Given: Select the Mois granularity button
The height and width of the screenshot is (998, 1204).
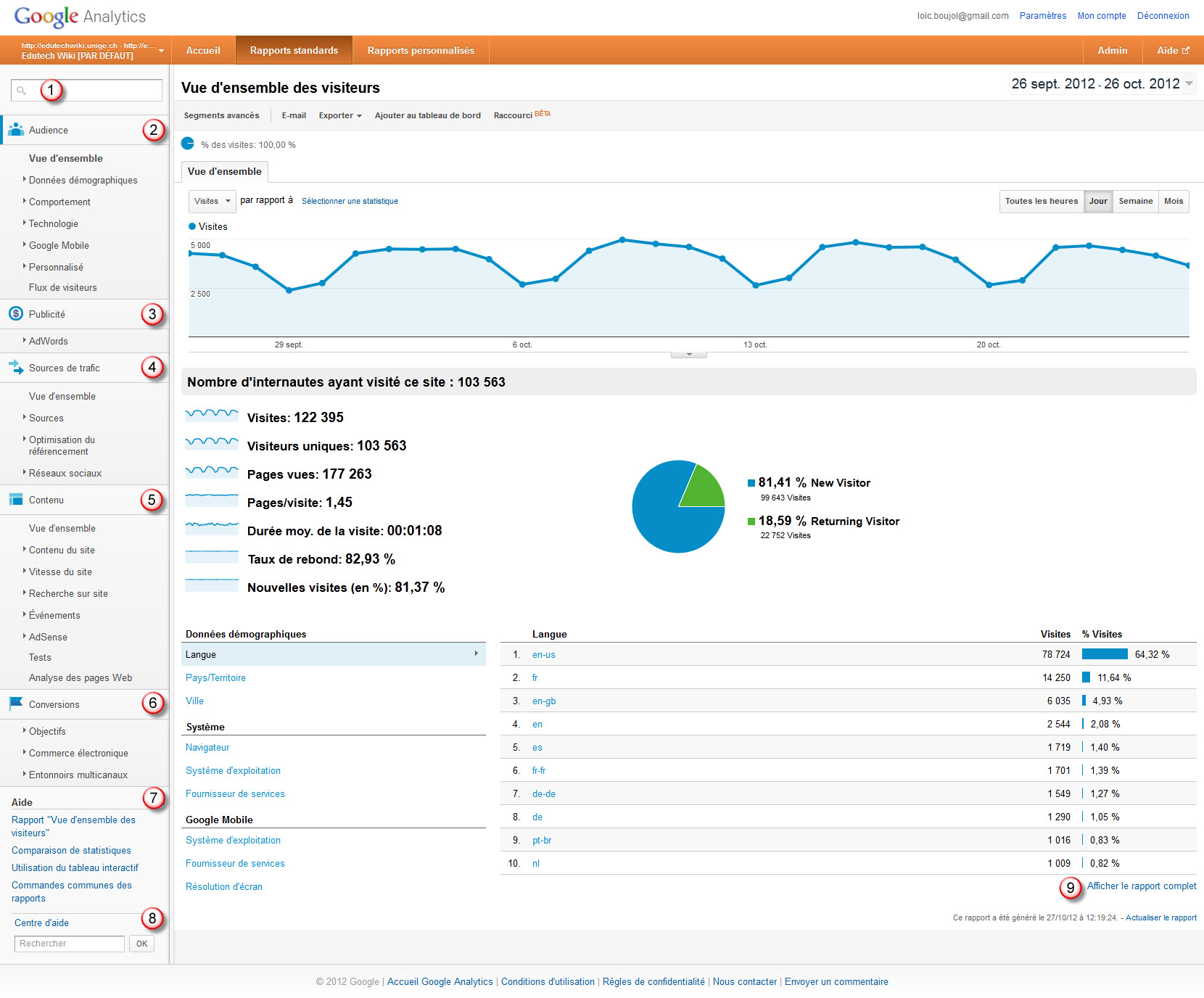Looking at the screenshot, I should pyautogui.click(x=1174, y=201).
